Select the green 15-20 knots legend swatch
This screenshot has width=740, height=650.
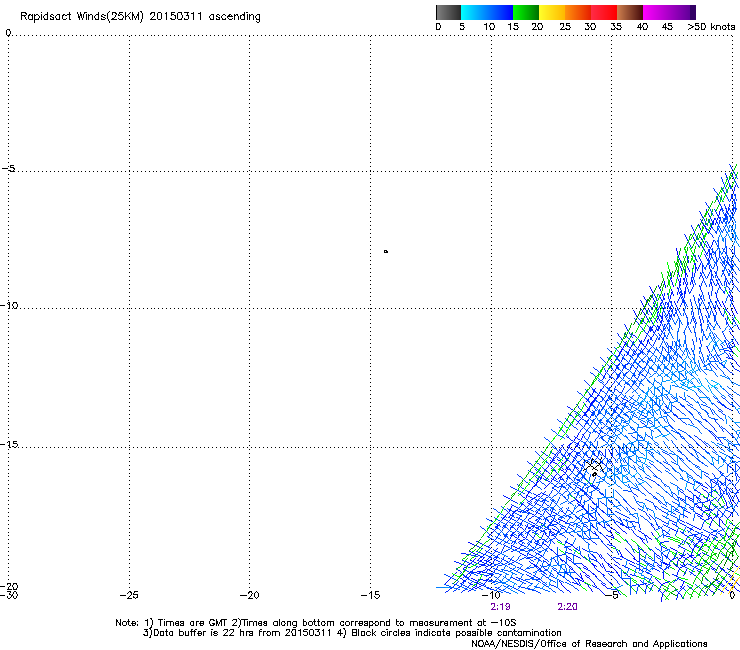[526, 12]
